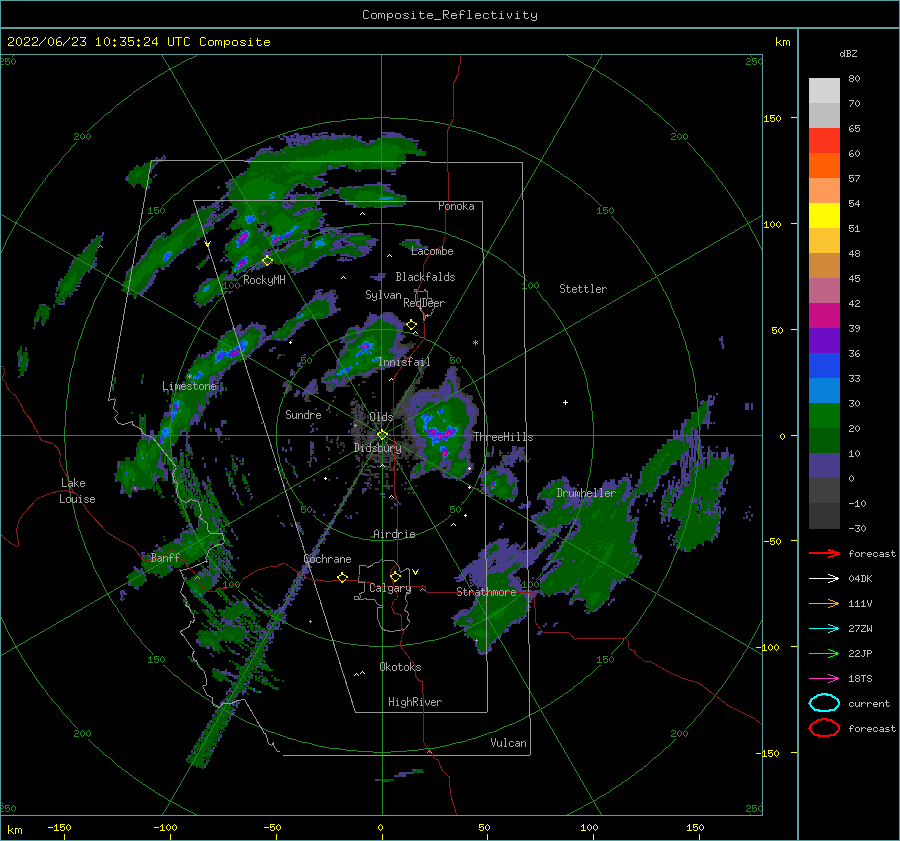This screenshot has height=841, width=900.
Task: Click the Innisfail label
Action: tap(405, 362)
